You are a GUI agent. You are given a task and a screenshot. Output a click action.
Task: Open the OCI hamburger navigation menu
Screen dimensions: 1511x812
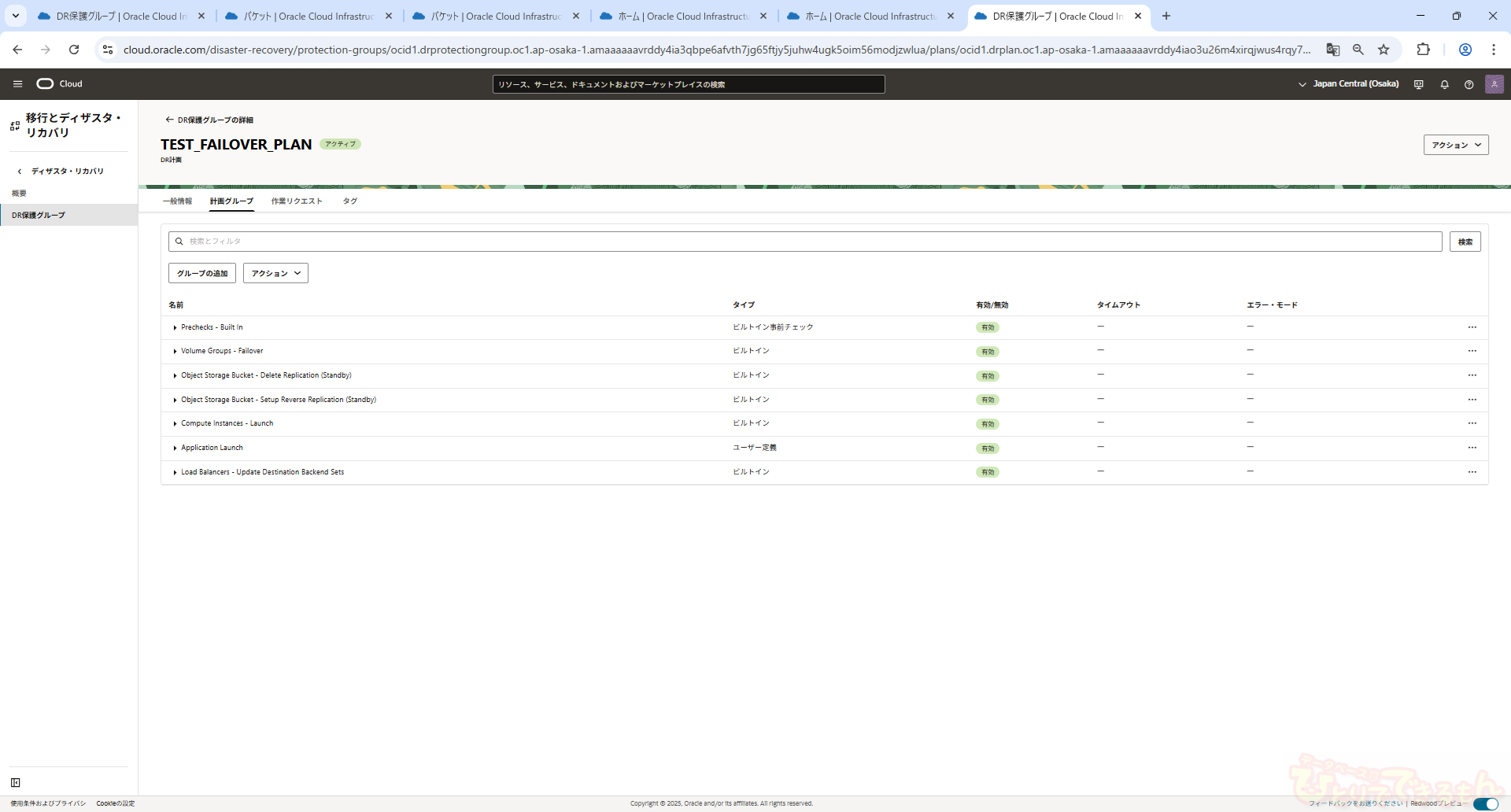click(x=17, y=83)
